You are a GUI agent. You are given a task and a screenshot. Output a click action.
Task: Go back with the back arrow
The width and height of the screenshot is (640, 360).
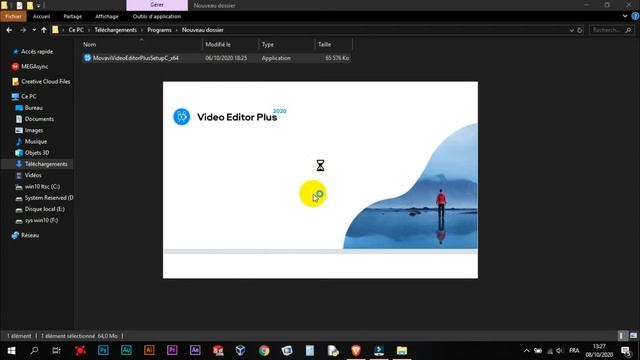click(9, 30)
